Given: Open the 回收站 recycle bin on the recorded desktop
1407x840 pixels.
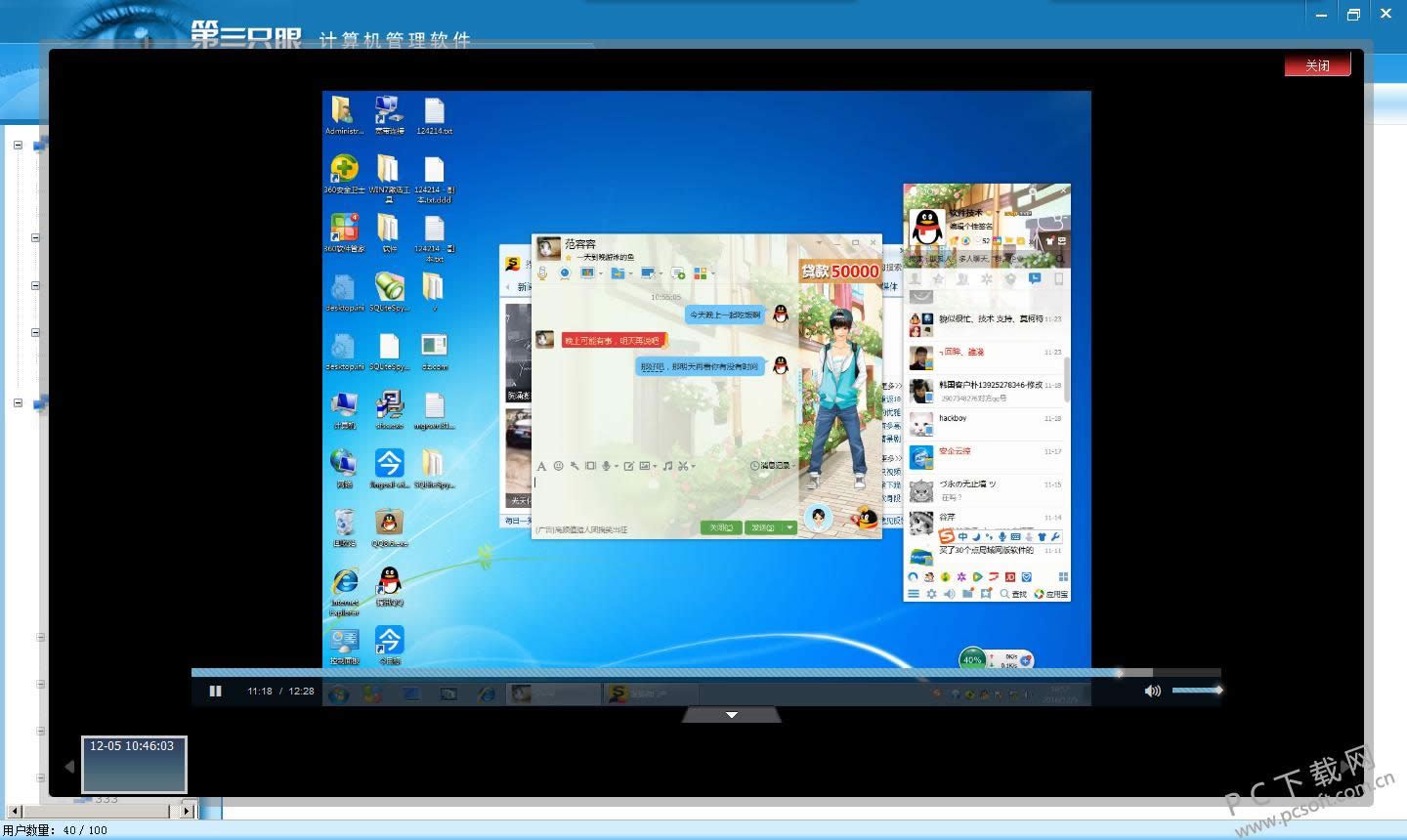Looking at the screenshot, I should click(x=344, y=527).
